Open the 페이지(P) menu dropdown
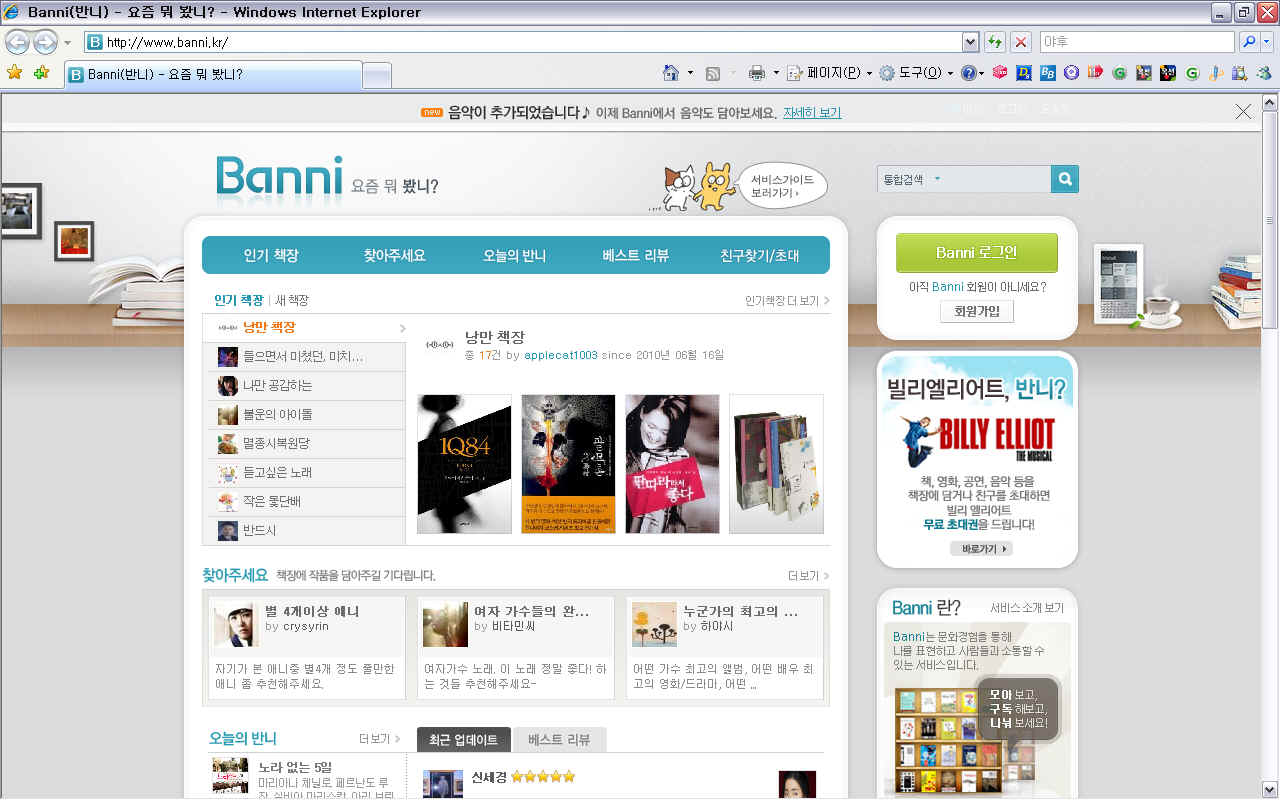This screenshot has width=1280, height=800. click(869, 73)
